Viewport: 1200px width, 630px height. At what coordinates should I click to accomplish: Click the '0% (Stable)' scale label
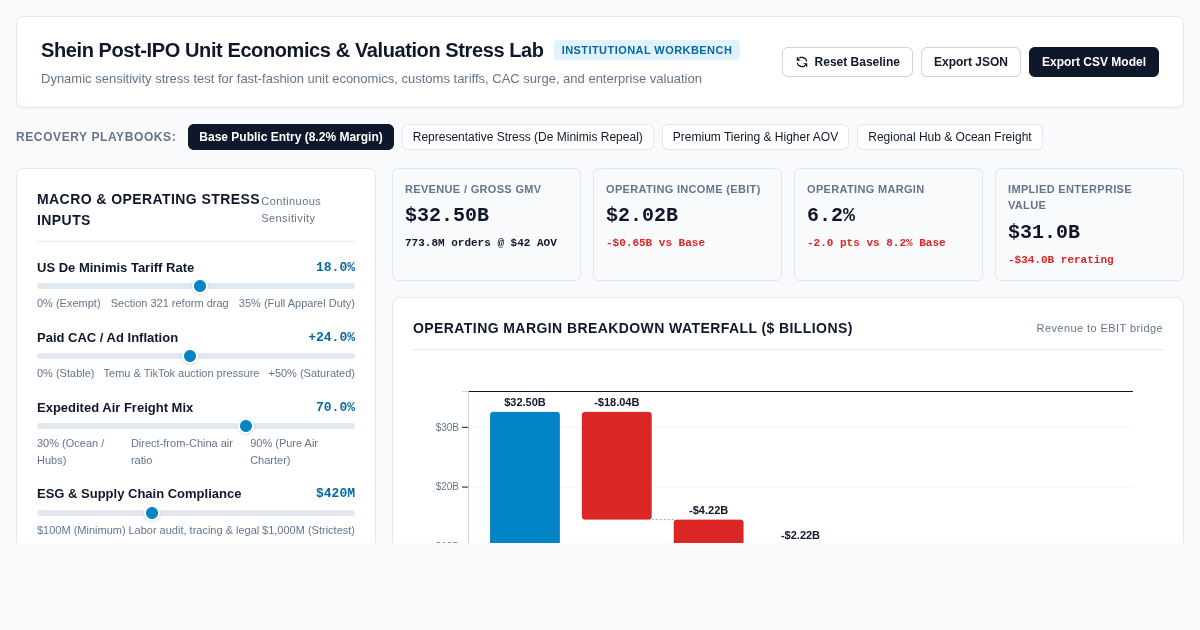pyautogui.click(x=66, y=373)
